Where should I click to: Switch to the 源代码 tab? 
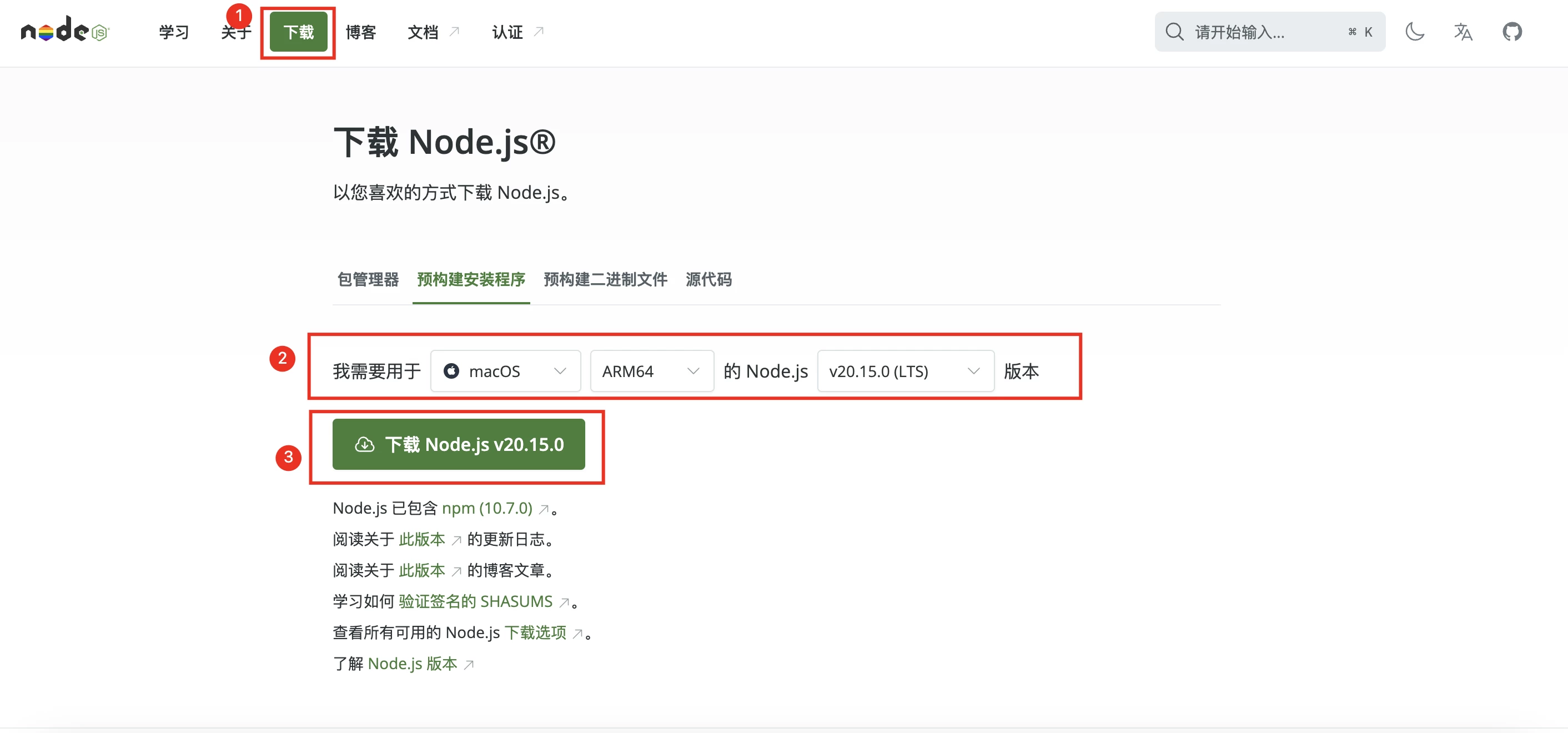pos(708,279)
